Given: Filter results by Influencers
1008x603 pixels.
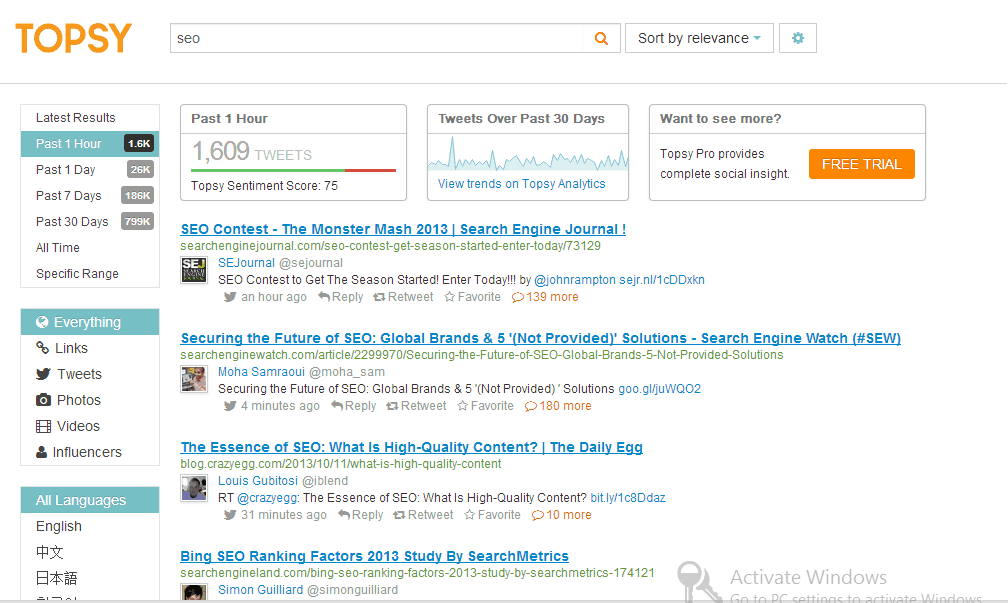Looking at the screenshot, I should coord(90,452).
